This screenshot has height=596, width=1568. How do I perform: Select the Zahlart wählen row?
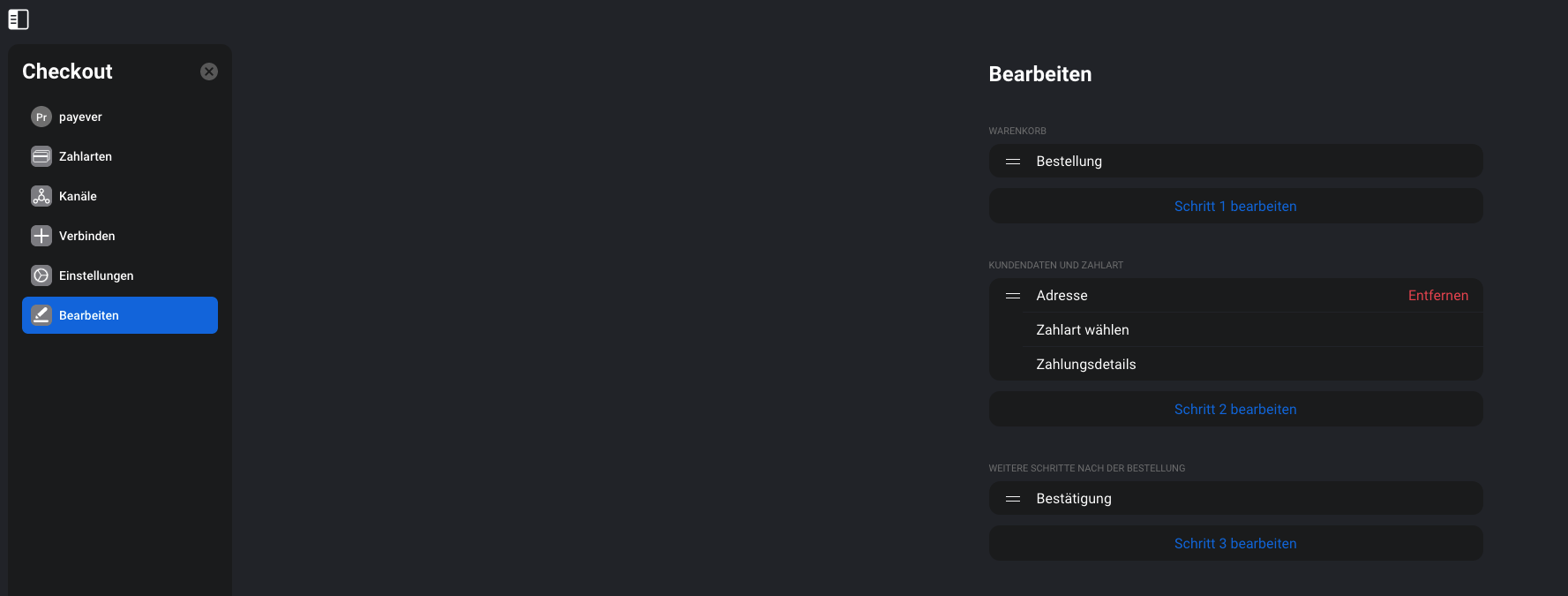[1235, 329]
